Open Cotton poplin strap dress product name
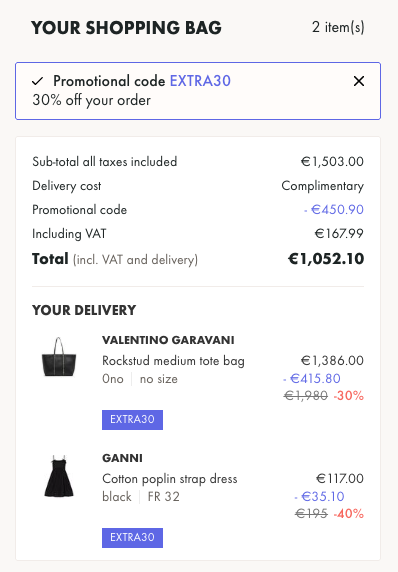398x572 pixels. coord(170,479)
